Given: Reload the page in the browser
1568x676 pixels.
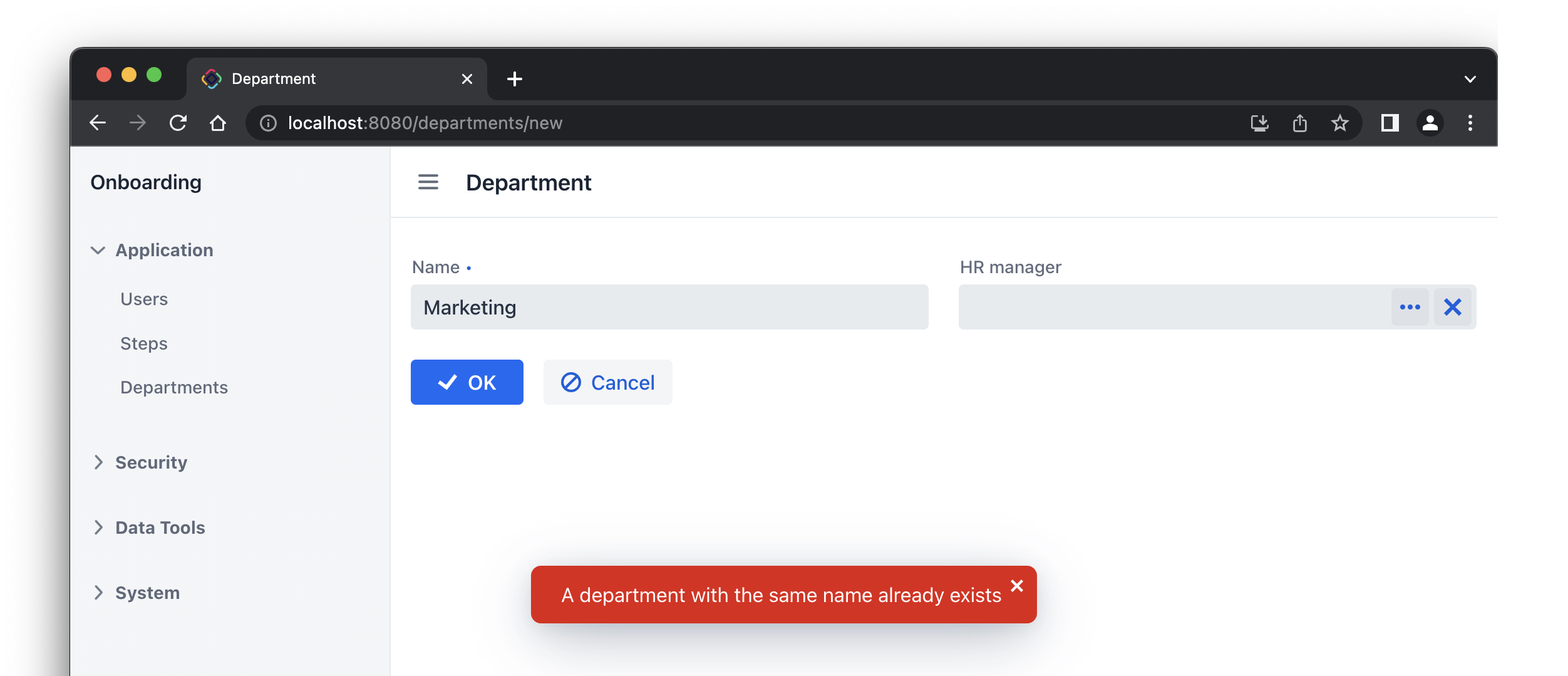Looking at the screenshot, I should 178,123.
